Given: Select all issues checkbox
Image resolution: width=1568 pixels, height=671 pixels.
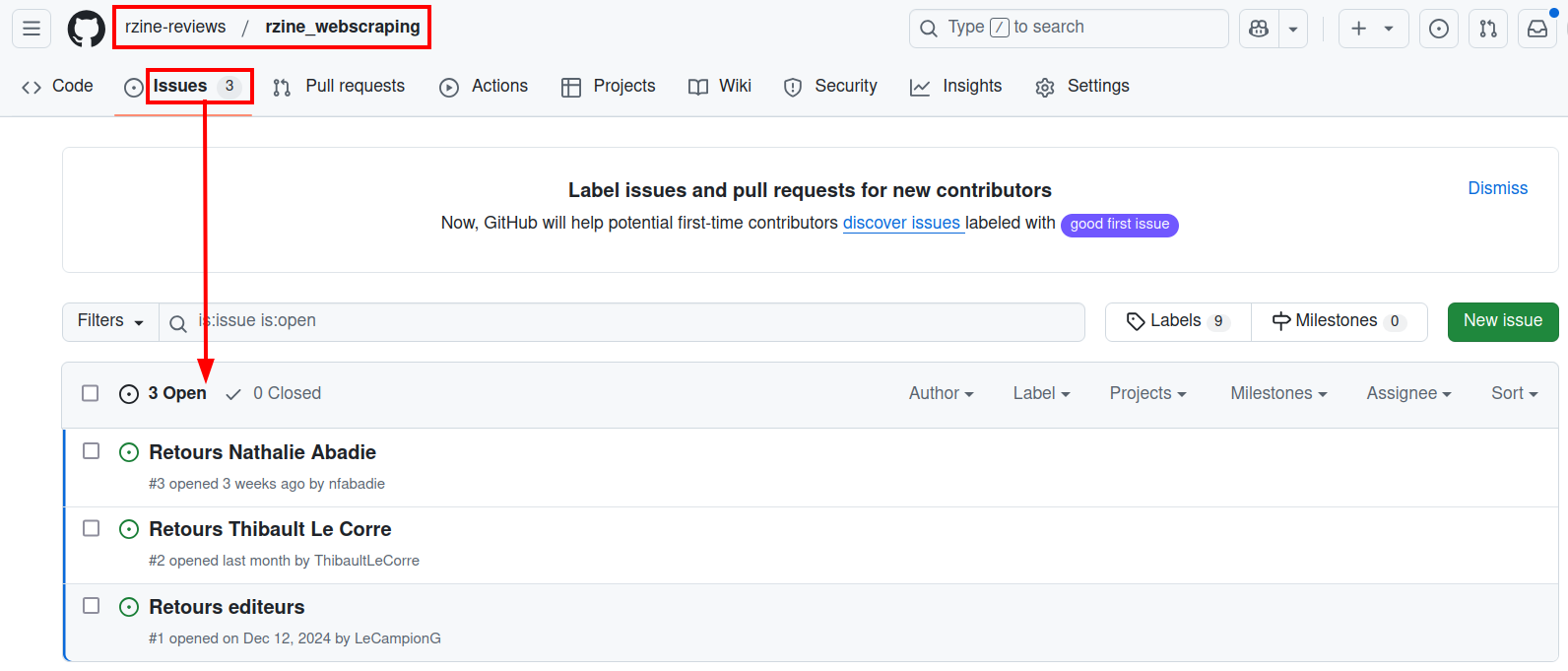Looking at the screenshot, I should (x=91, y=393).
